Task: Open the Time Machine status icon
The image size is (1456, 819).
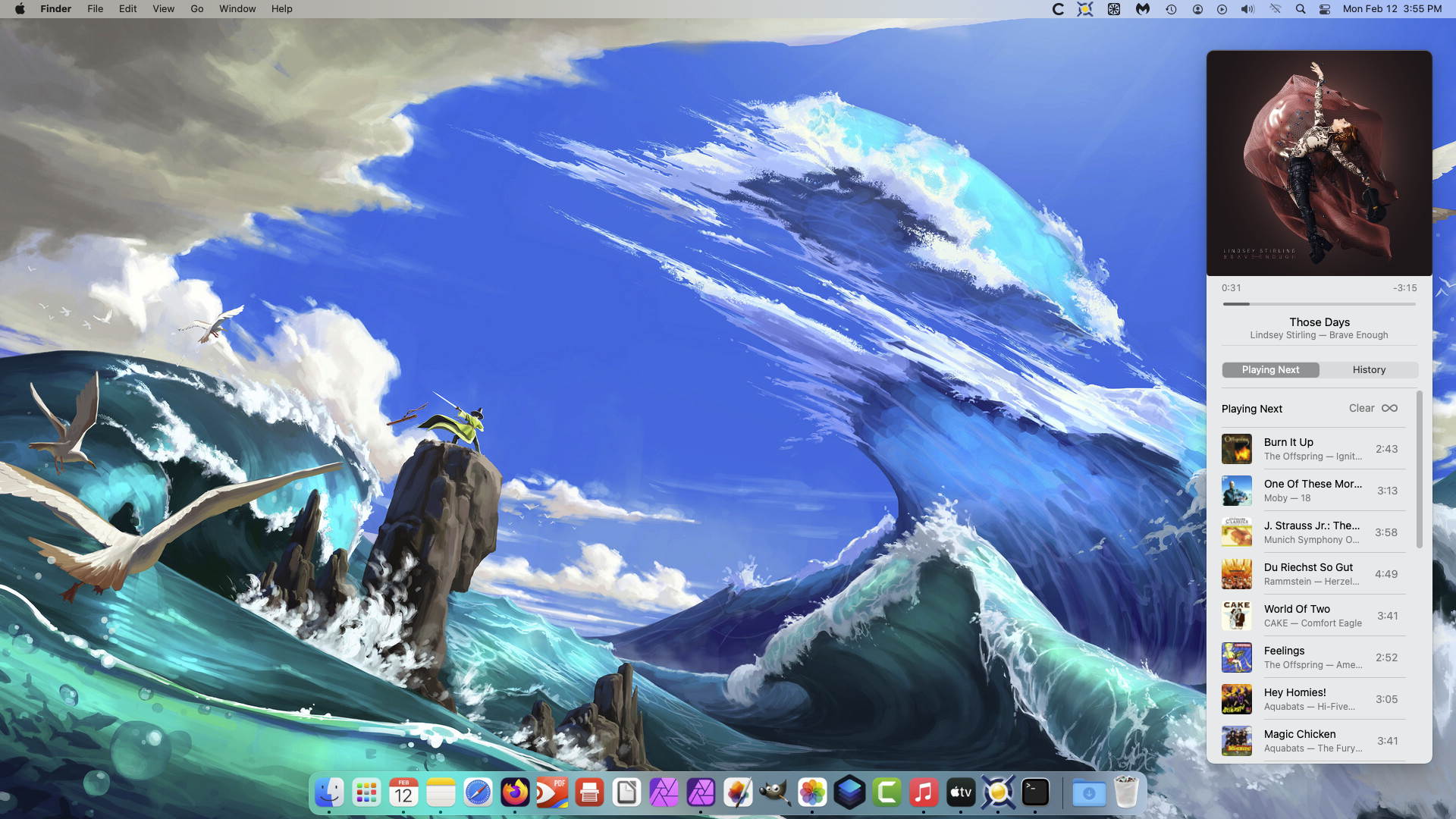Action: coord(1171,9)
